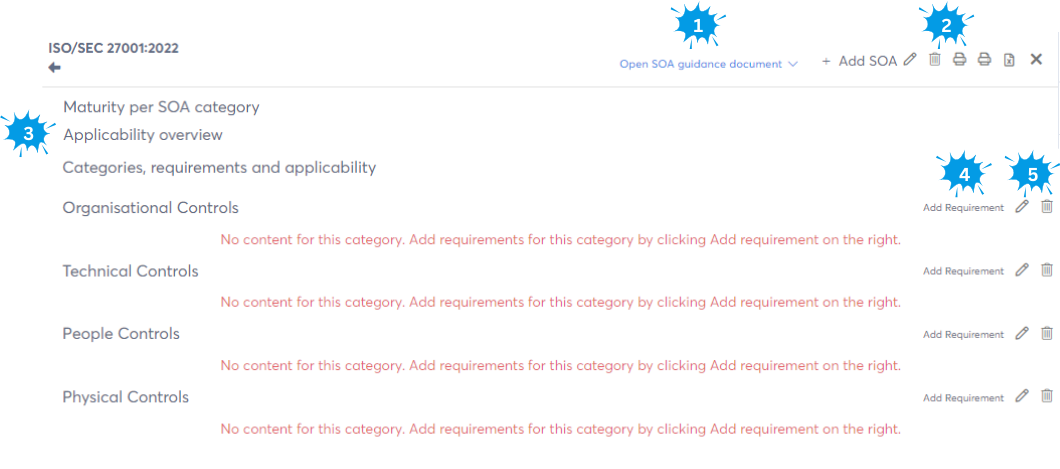Go back using the left arrow icon

click(55, 67)
